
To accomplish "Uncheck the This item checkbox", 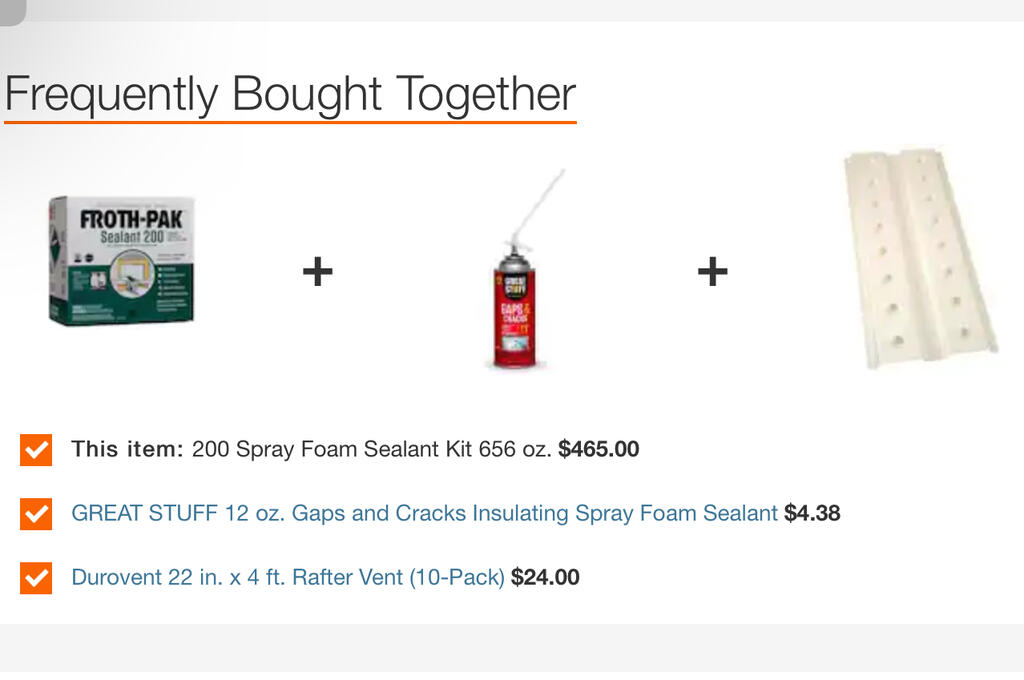I will point(36,449).
